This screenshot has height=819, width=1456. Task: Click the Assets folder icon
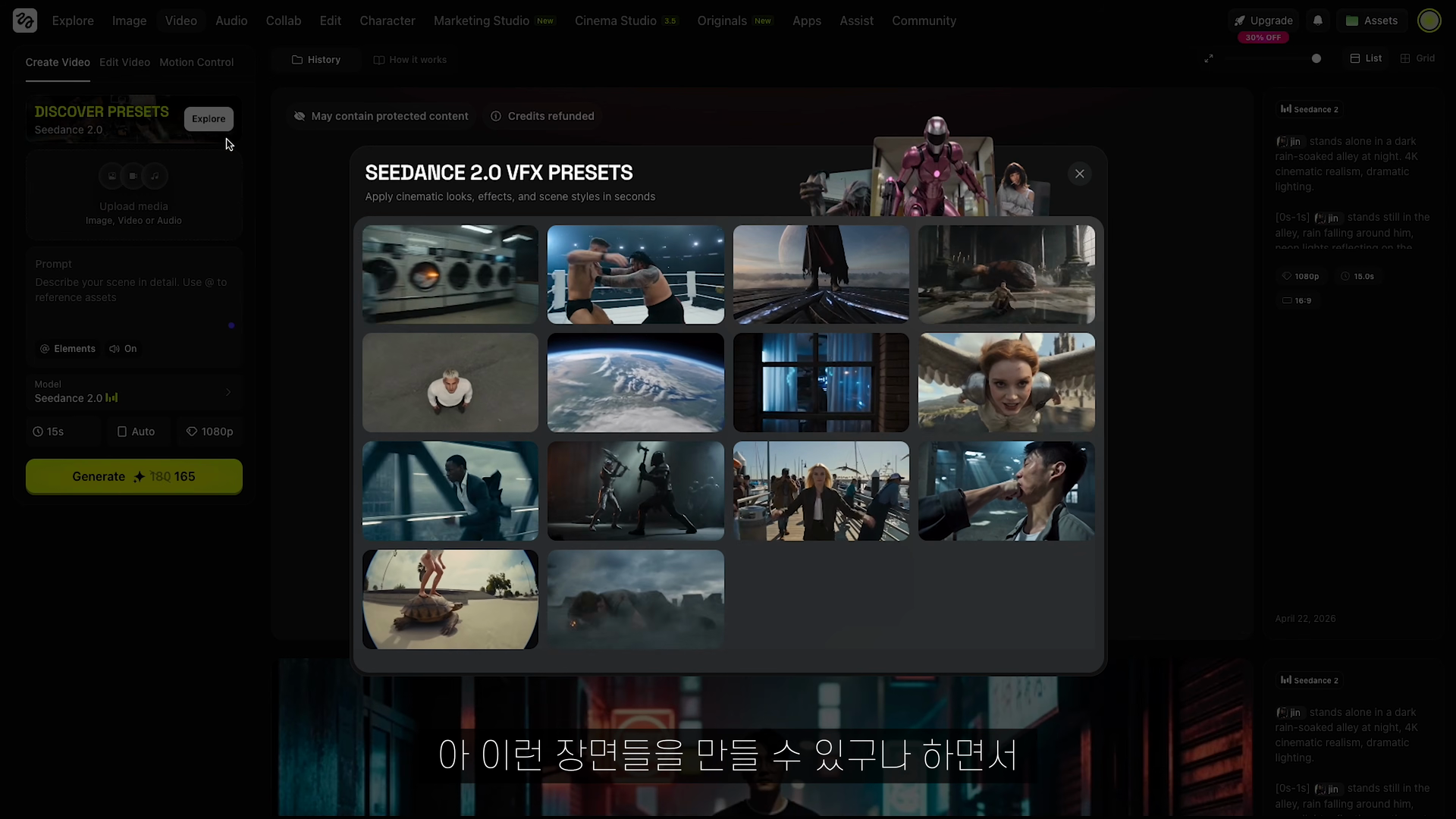[x=1352, y=20]
